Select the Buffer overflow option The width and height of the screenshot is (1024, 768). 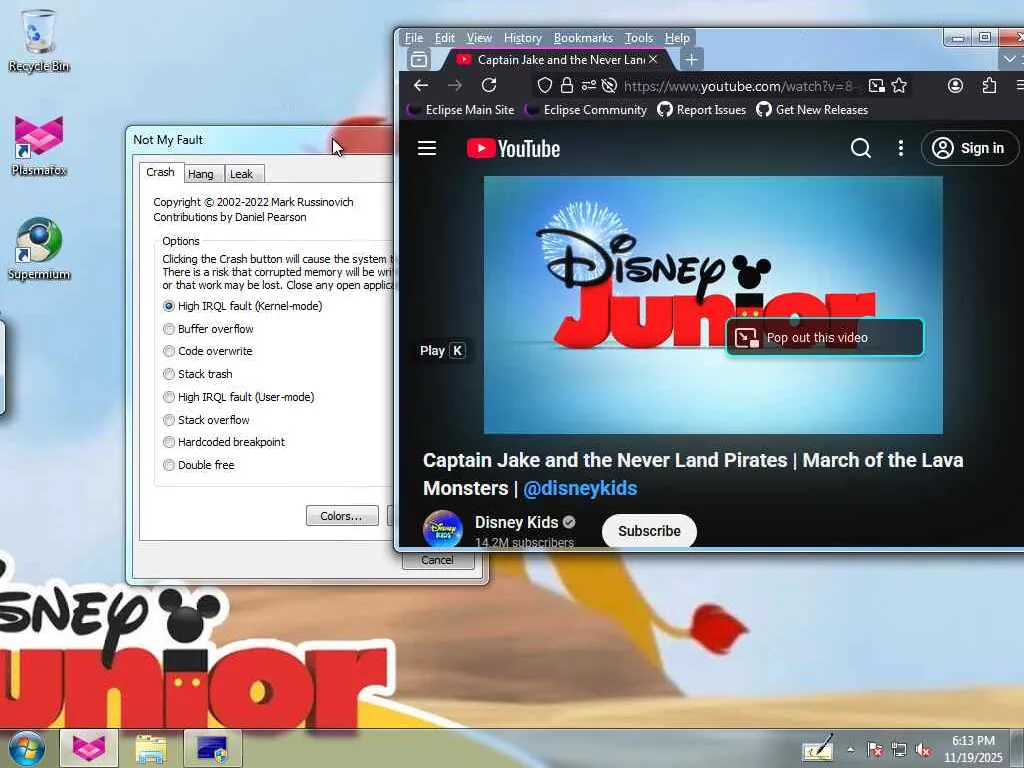[x=208, y=328]
